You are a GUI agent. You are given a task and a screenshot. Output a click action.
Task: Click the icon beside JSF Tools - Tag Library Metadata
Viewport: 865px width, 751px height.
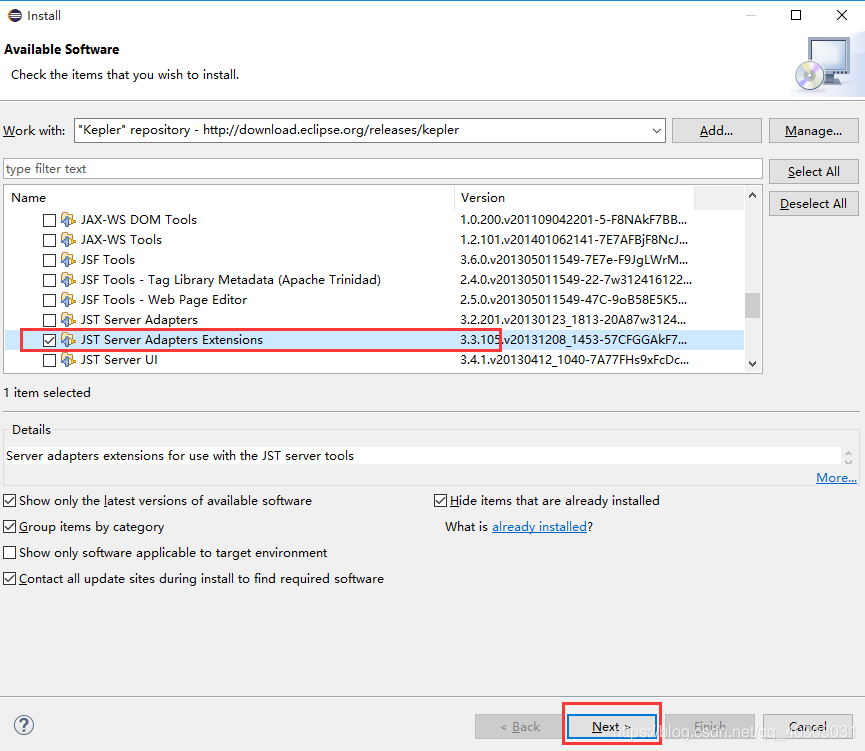[68, 280]
